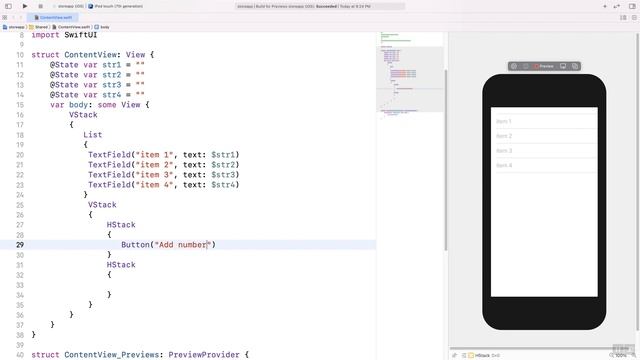Toggle the inspector panel on the right

[632, 6]
